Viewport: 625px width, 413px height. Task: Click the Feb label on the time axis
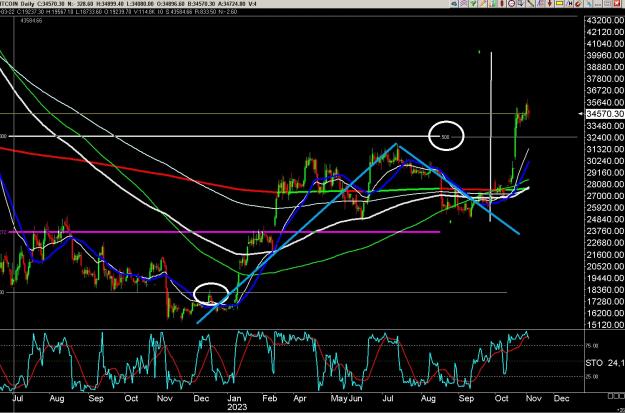coord(270,398)
